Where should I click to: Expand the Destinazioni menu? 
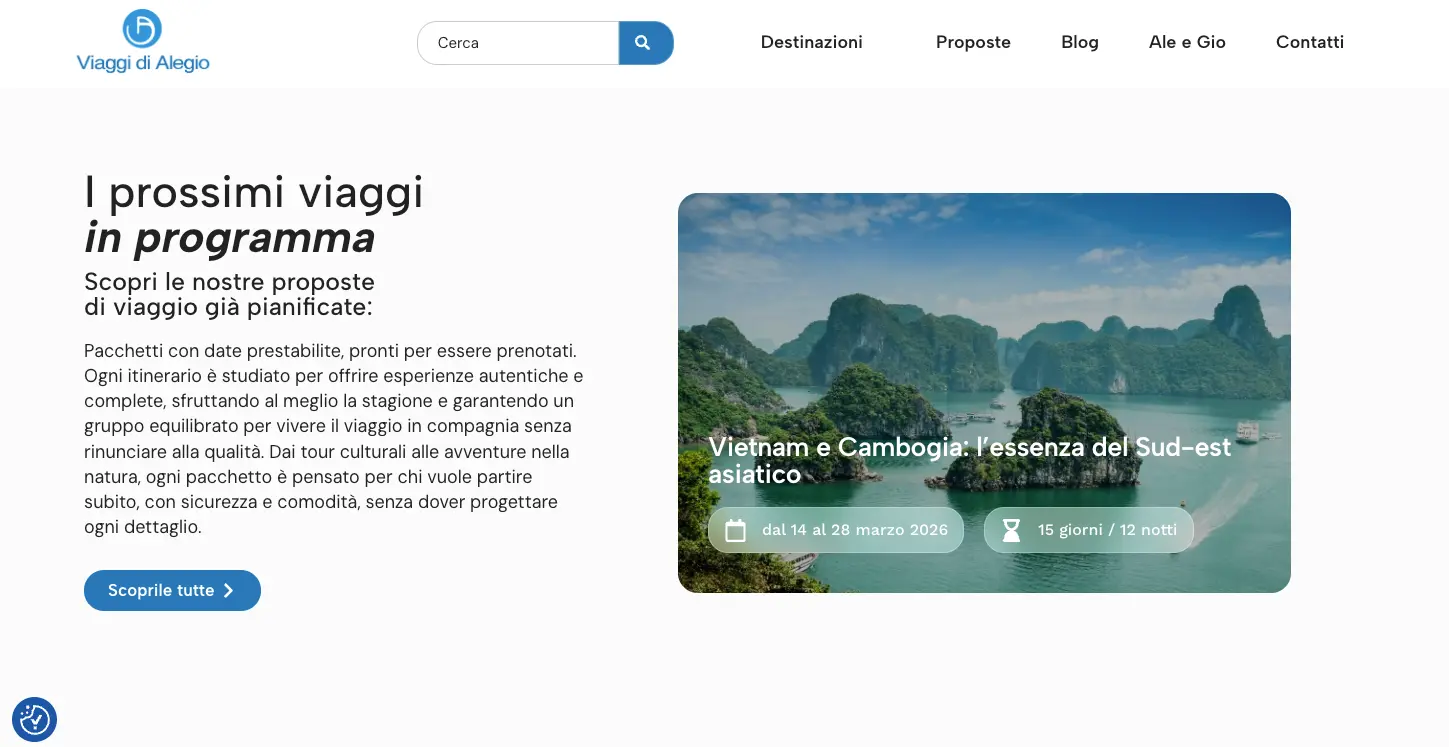coord(811,42)
